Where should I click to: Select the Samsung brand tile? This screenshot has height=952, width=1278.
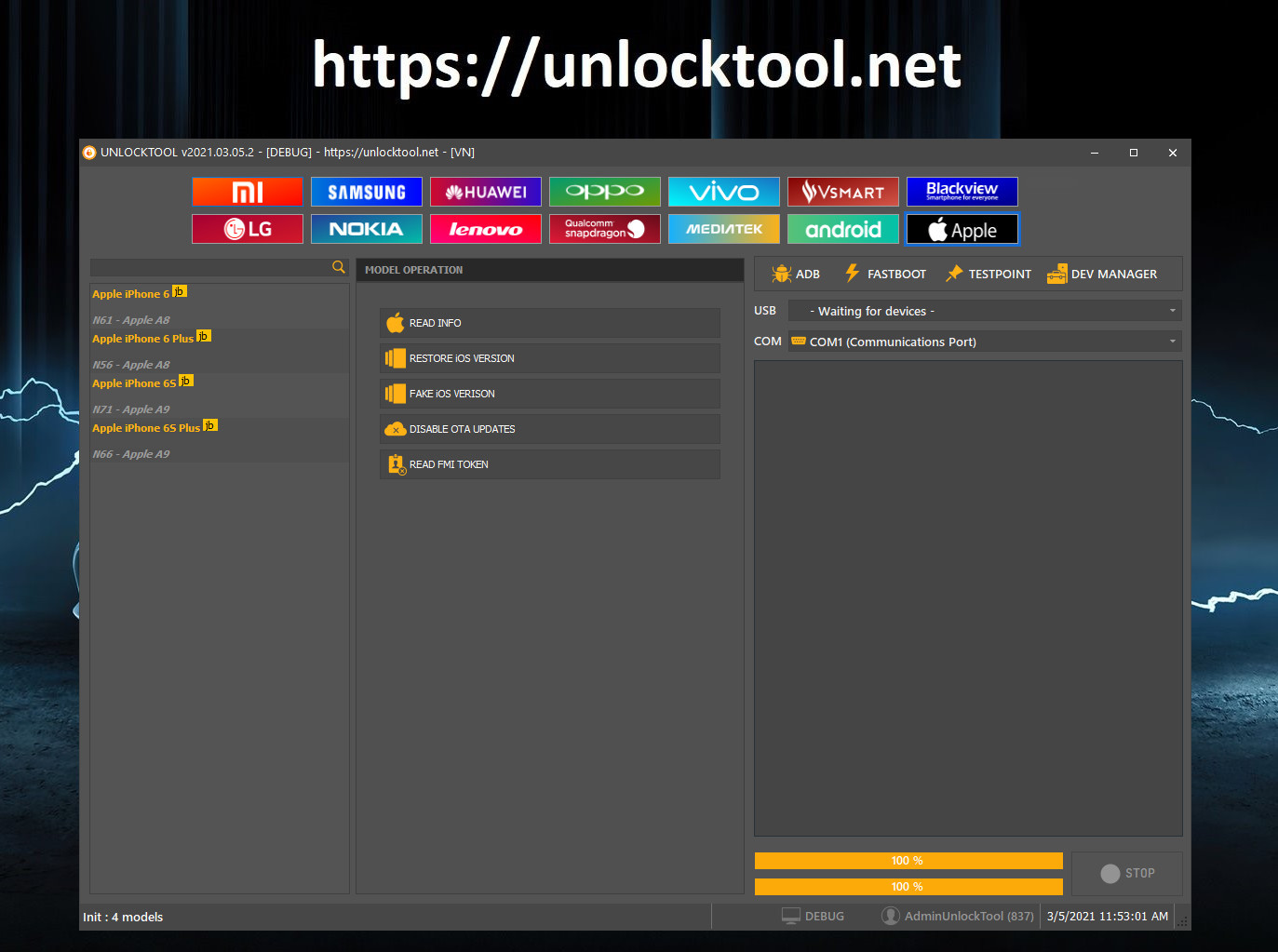[x=367, y=192]
